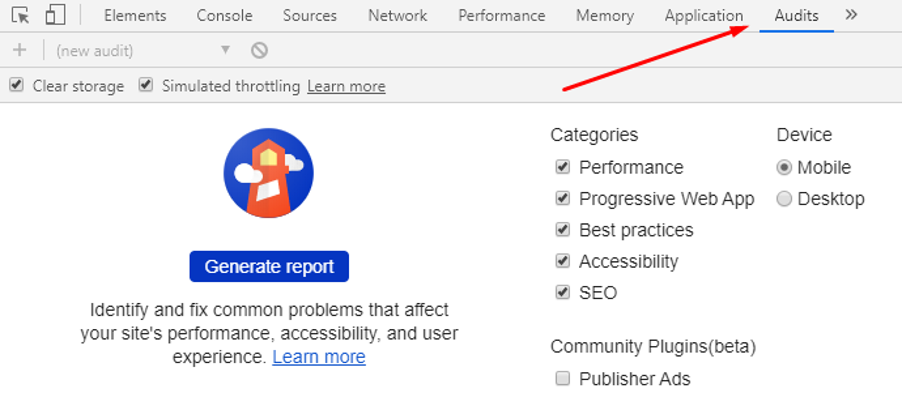This screenshot has width=902, height=414.
Task: Disable the Simulated throttling checkbox
Action: (146, 86)
